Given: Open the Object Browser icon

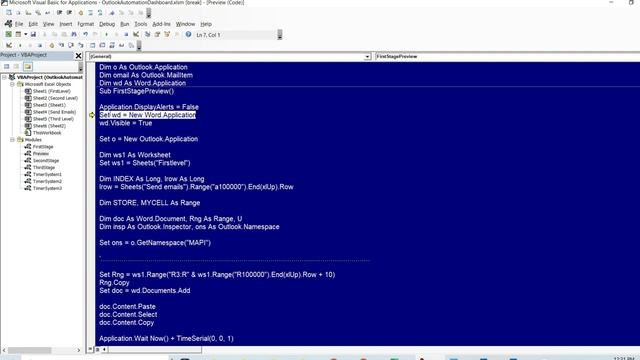Looking at the screenshot, I should (x=167, y=35).
